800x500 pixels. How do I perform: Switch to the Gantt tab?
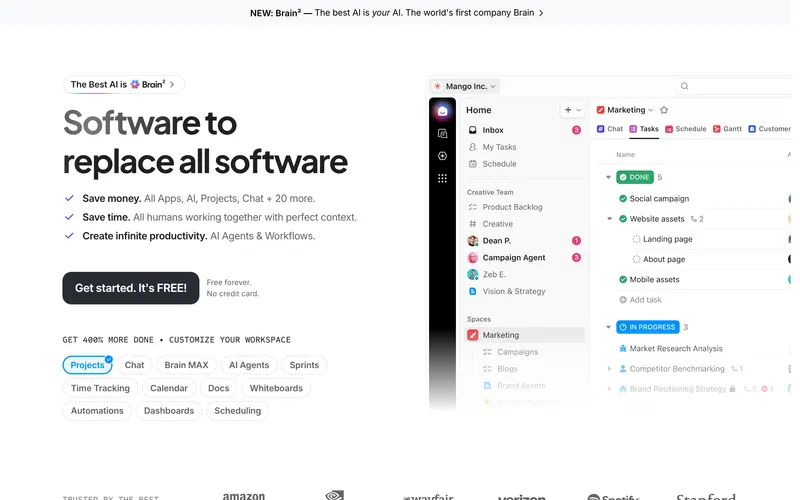point(728,129)
